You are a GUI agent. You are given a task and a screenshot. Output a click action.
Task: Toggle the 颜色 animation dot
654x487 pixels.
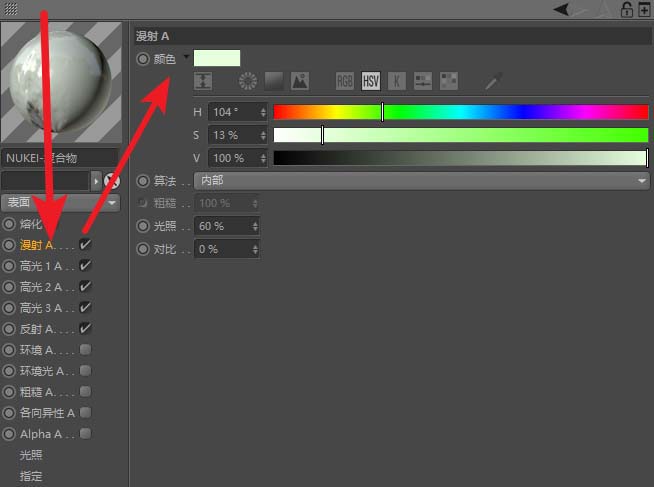tap(143, 59)
